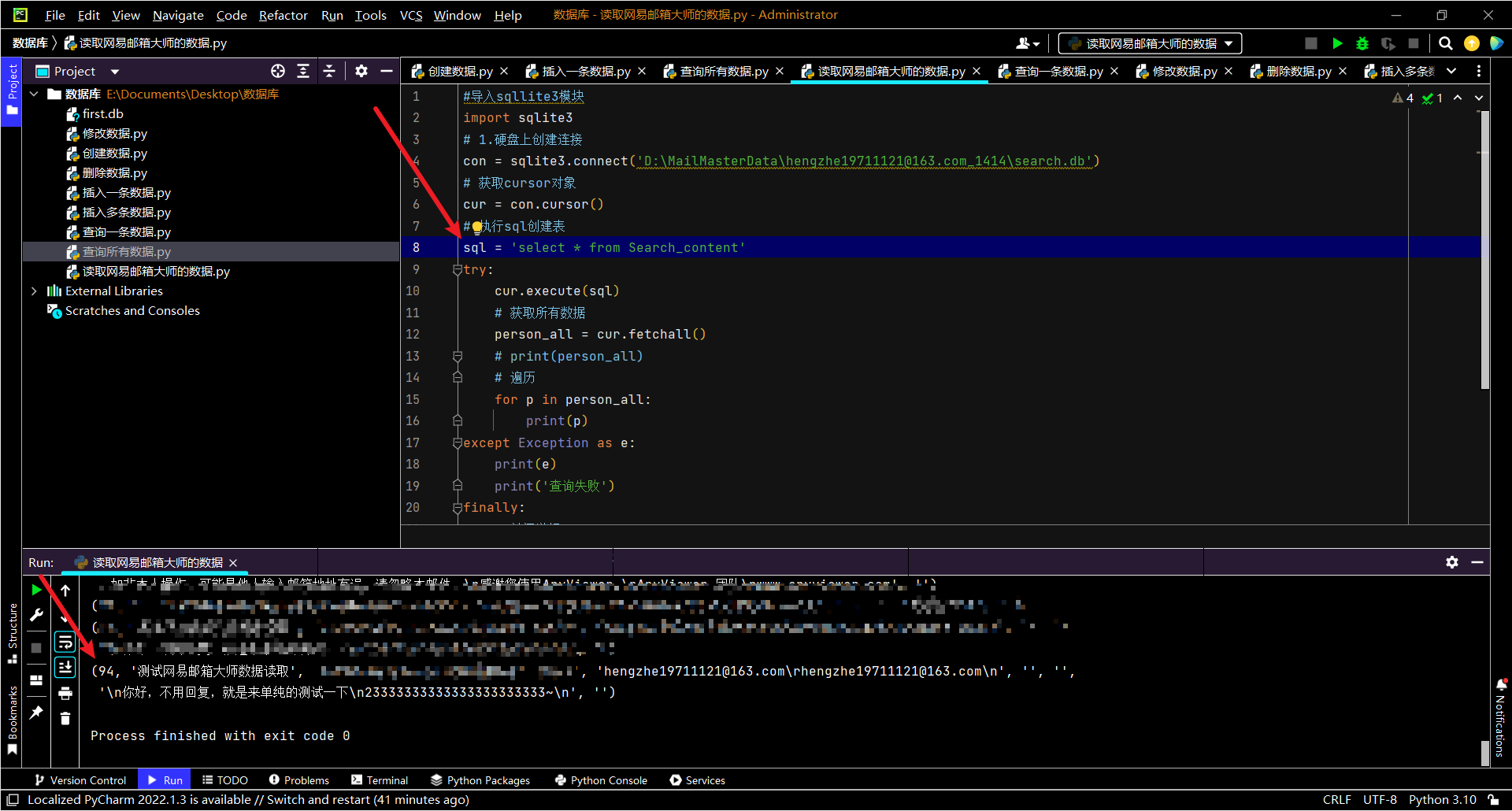Close the 插入一条数据.py tab
Viewport: 1512px width, 811px height.
[x=642, y=71]
